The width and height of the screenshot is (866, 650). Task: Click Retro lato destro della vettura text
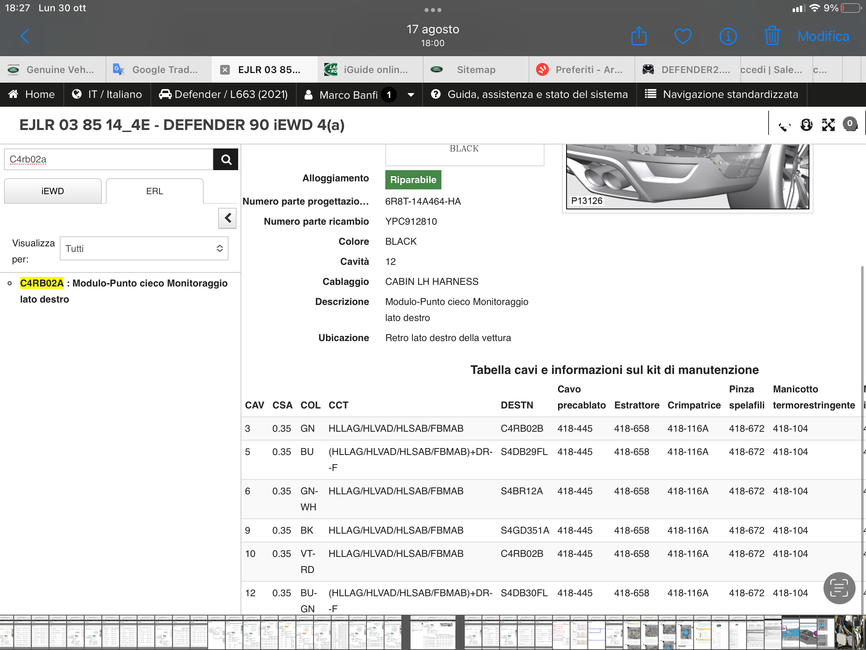(x=448, y=338)
